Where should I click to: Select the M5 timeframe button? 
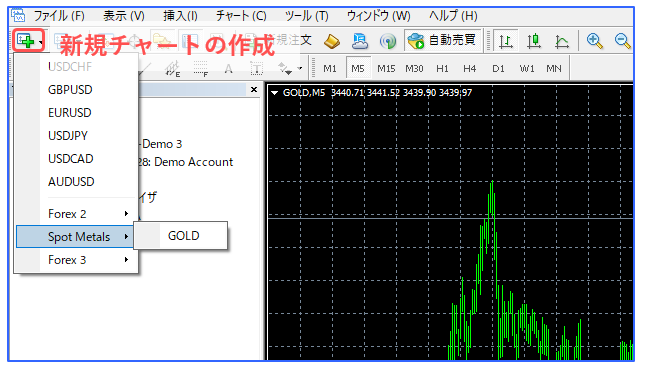click(358, 69)
